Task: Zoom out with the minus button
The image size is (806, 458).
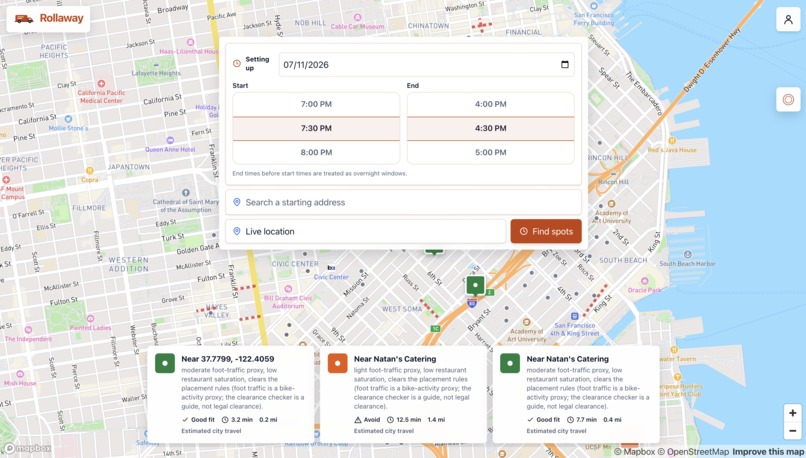Action: (x=792, y=431)
